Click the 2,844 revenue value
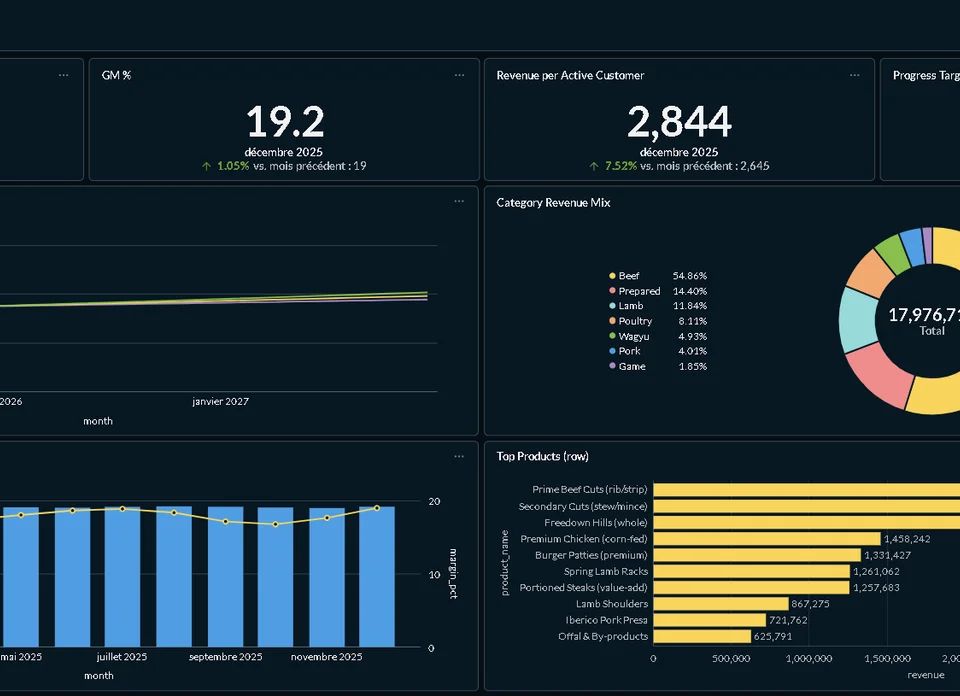 point(680,122)
